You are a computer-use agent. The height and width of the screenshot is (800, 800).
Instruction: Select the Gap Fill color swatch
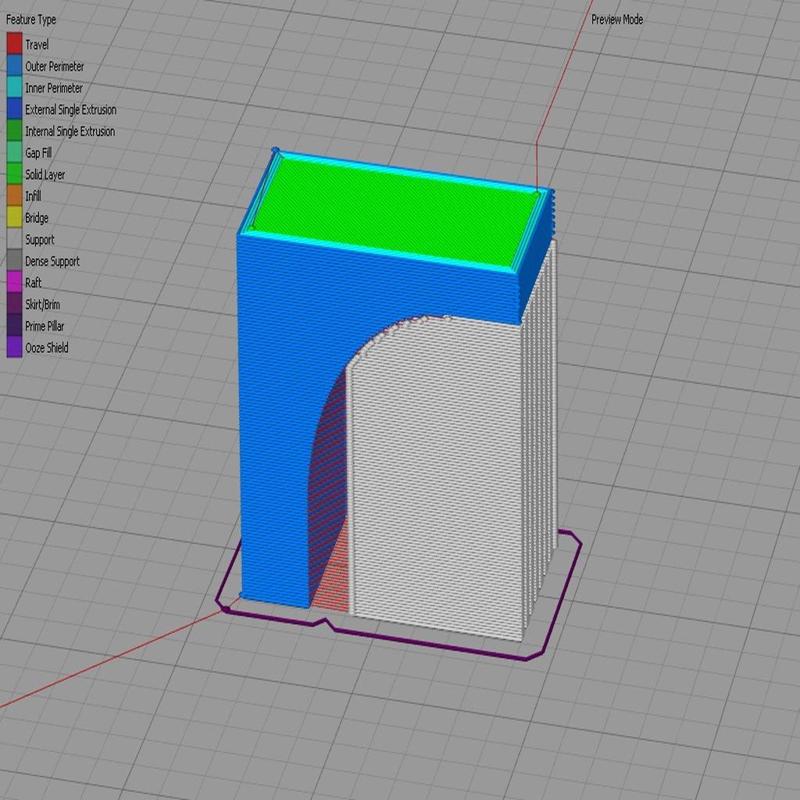coord(14,153)
